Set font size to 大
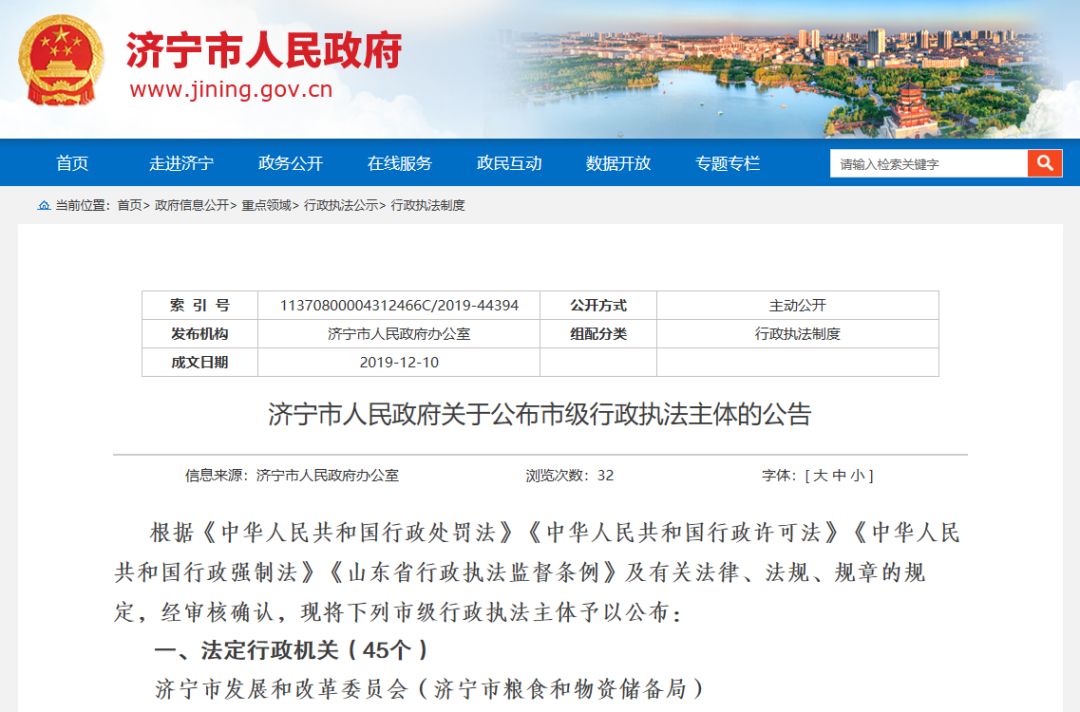The height and width of the screenshot is (712, 1080). (820, 475)
